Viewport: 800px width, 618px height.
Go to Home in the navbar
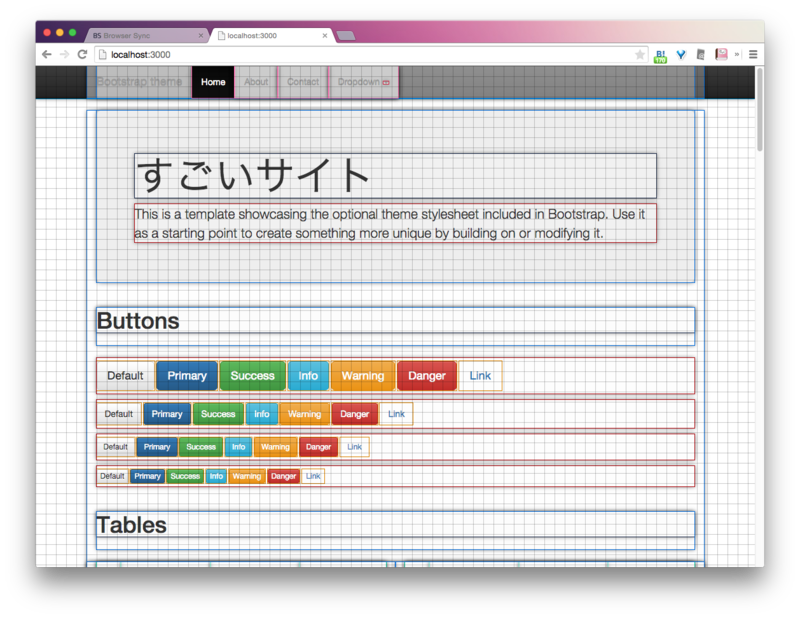pyautogui.click(x=213, y=82)
